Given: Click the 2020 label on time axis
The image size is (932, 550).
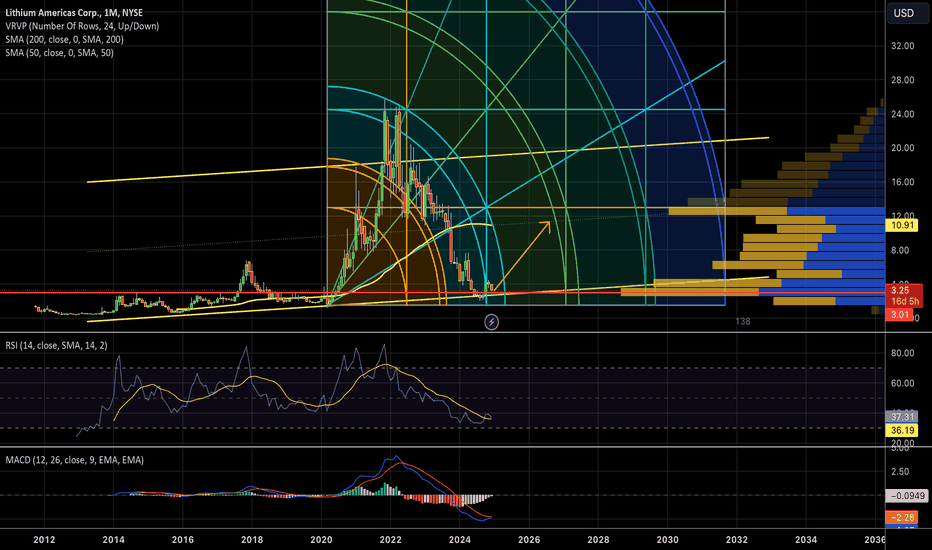Looking at the screenshot, I should click(x=321, y=540).
